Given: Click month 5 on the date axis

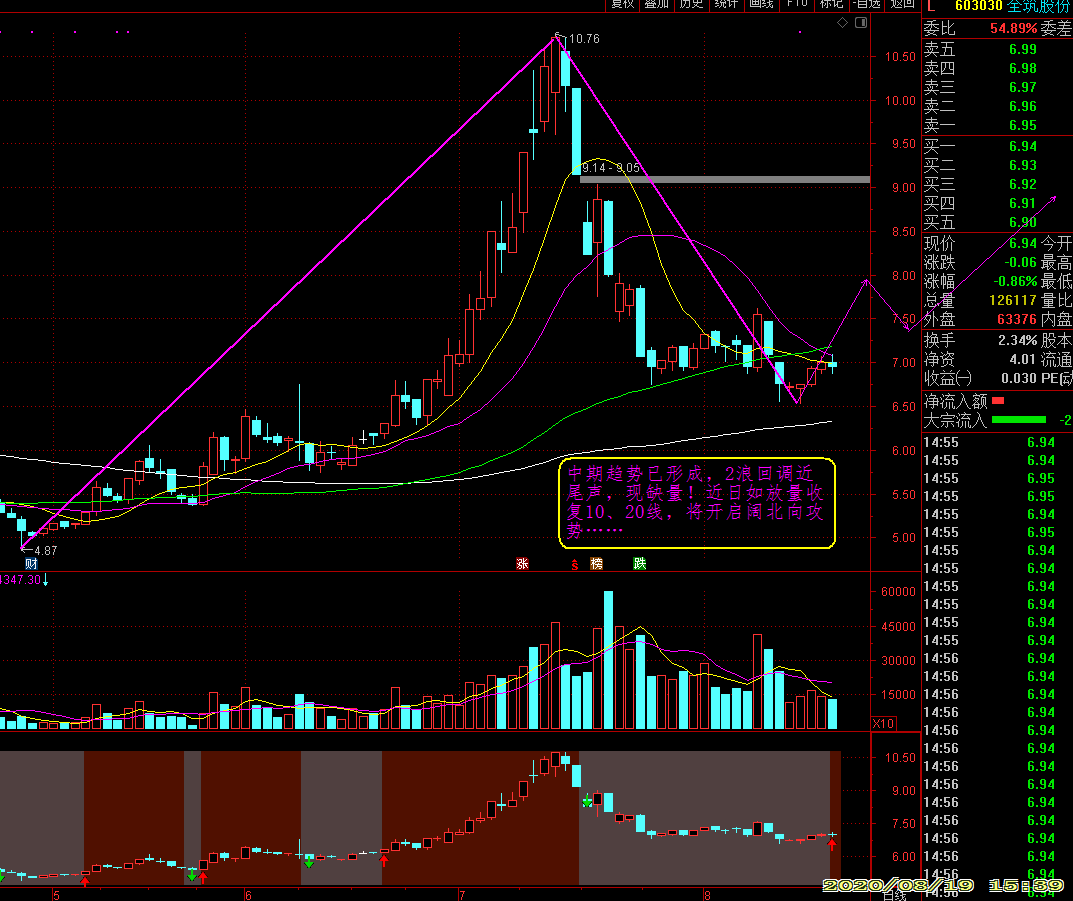Looking at the screenshot, I should [x=56, y=895].
